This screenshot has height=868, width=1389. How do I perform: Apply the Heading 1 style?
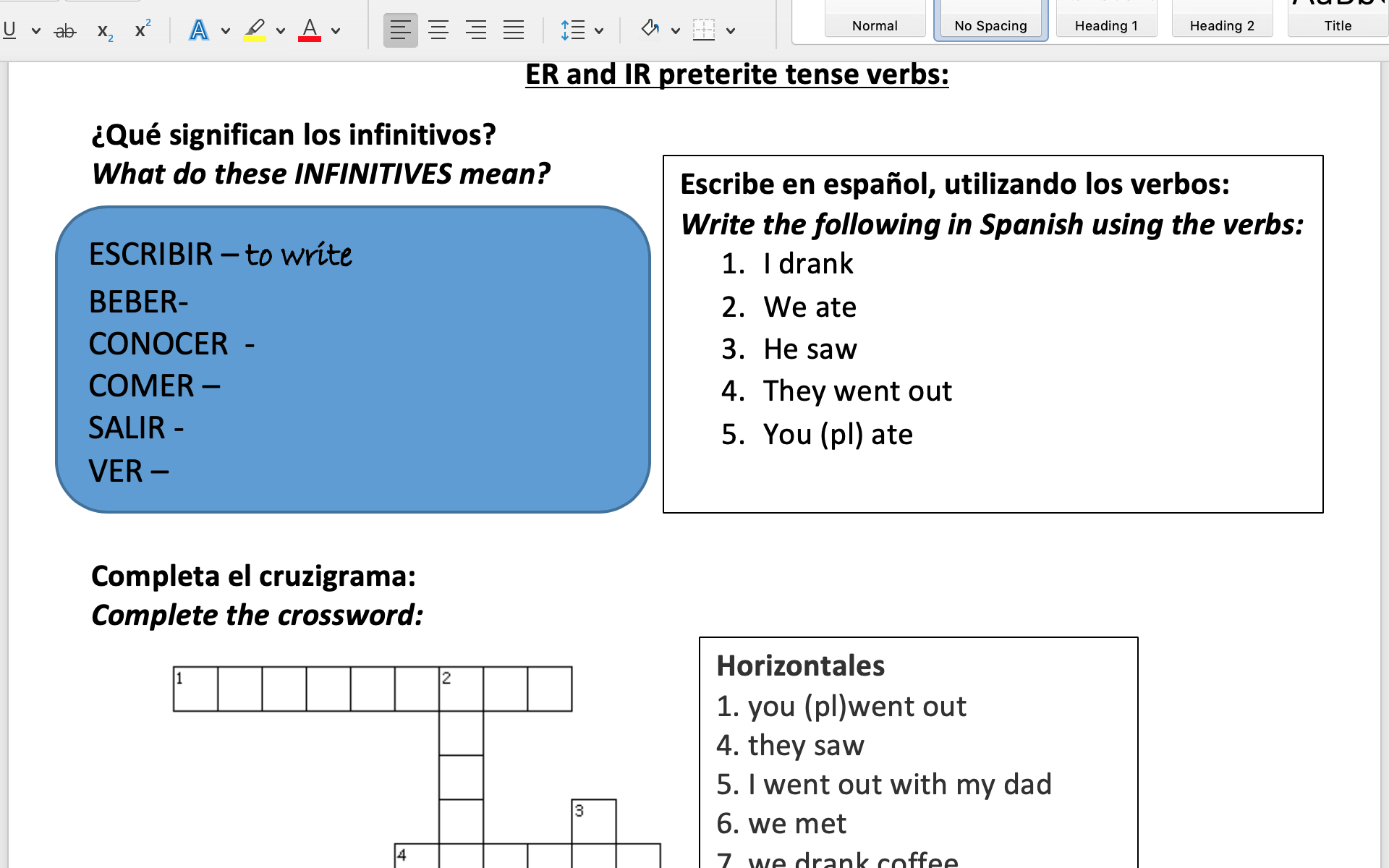(x=1106, y=20)
